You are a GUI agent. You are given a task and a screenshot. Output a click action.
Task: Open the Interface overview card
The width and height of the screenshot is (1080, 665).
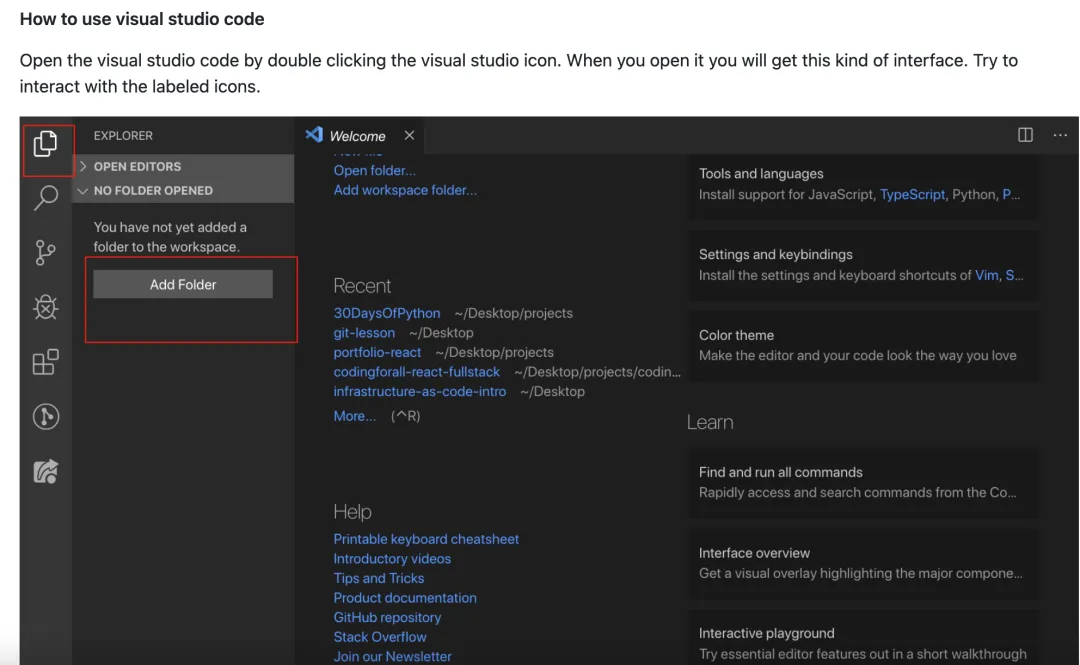pyautogui.click(x=864, y=563)
